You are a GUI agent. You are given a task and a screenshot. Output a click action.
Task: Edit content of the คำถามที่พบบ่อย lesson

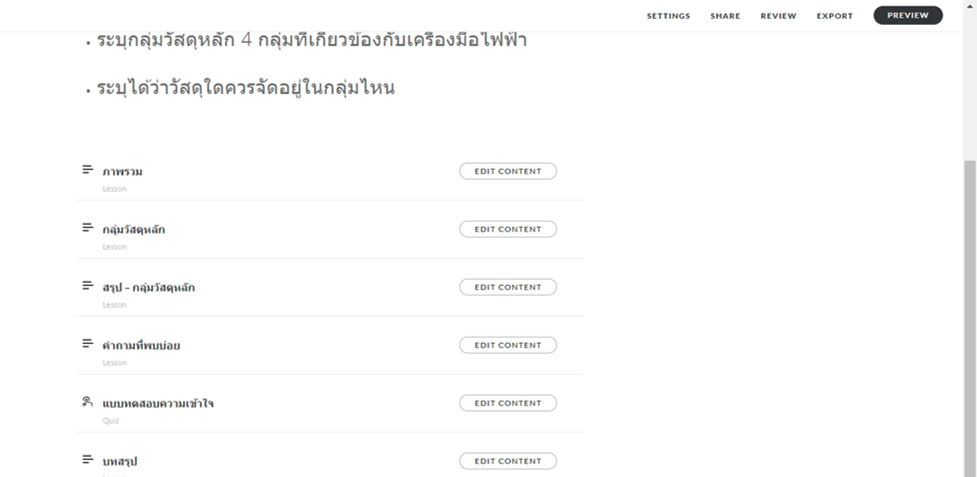pos(508,345)
